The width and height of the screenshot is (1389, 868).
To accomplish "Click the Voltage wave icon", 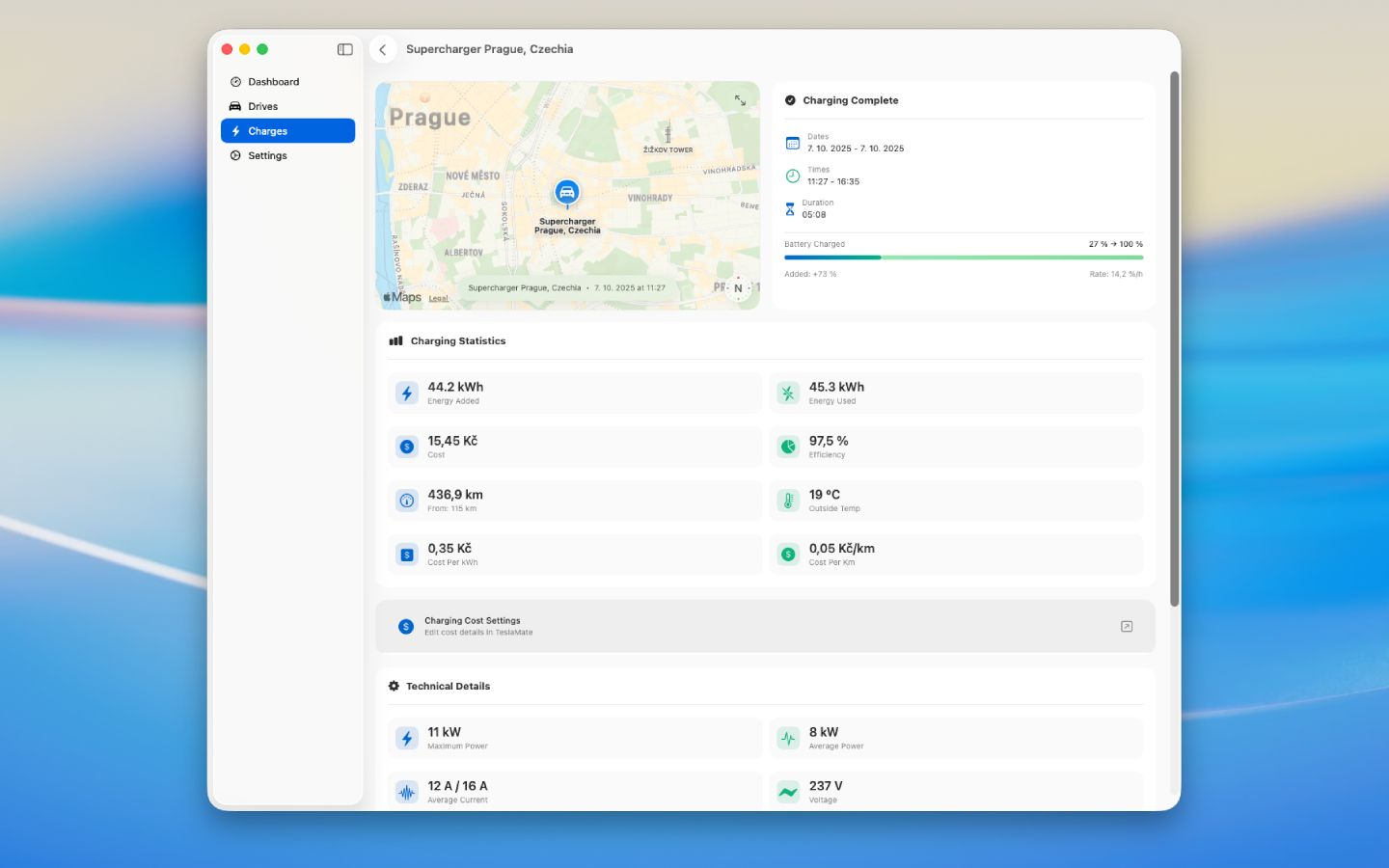I will click(788, 792).
